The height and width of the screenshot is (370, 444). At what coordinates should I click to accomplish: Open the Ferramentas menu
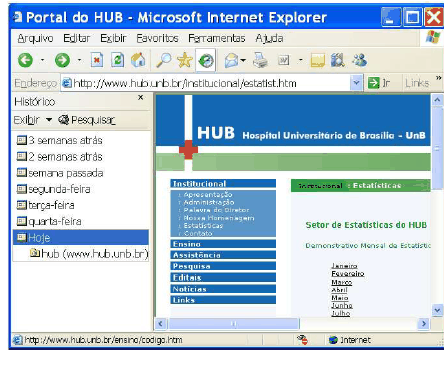[x=217, y=38]
